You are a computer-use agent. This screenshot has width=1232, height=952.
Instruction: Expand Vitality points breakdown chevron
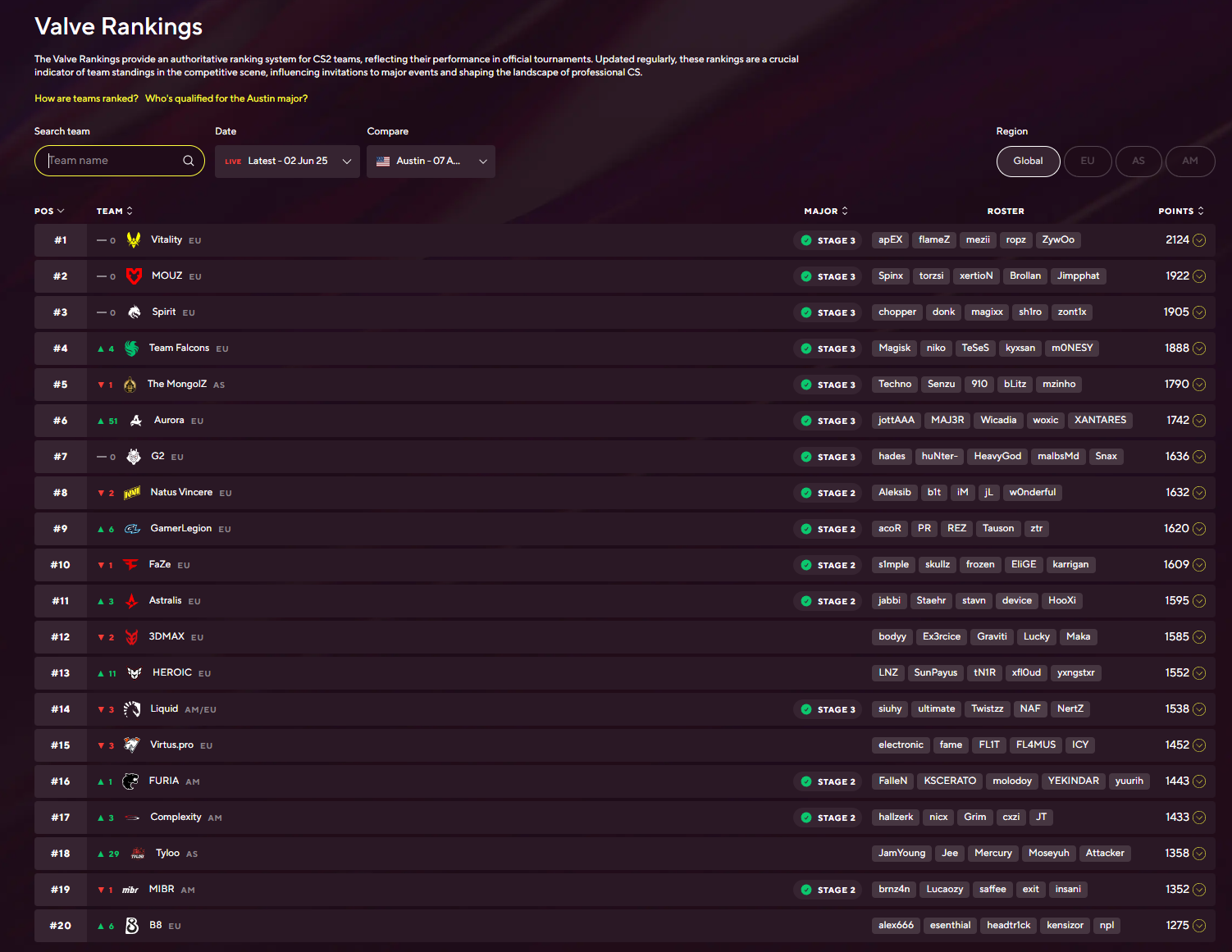click(x=1199, y=240)
